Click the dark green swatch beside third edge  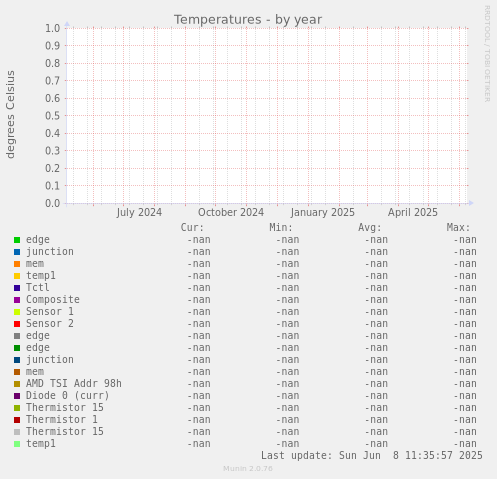[x=17, y=348]
